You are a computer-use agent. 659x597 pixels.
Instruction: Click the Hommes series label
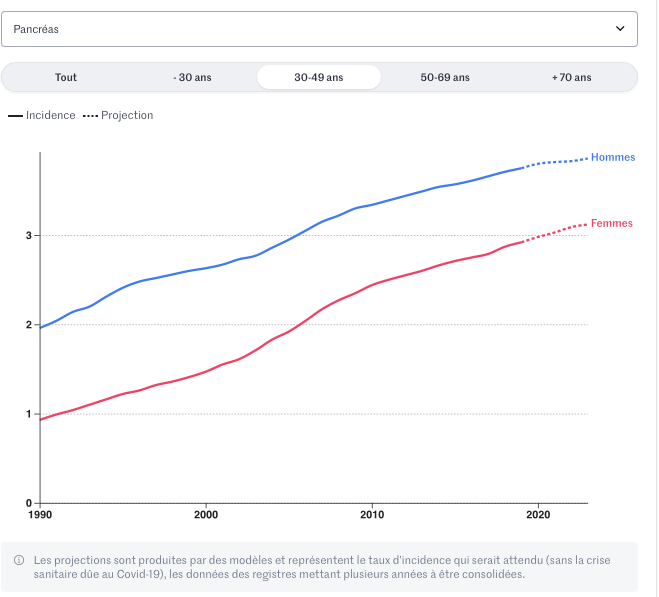[x=613, y=157]
